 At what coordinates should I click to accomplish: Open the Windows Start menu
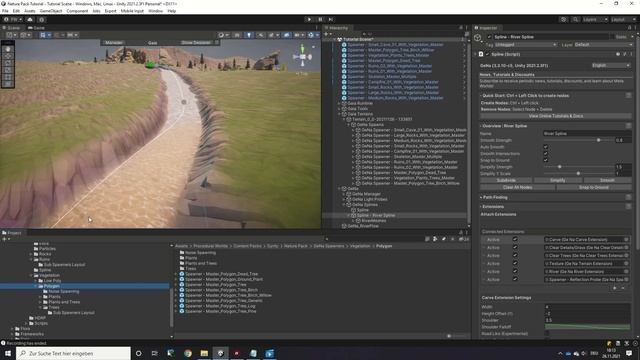tap(8, 353)
